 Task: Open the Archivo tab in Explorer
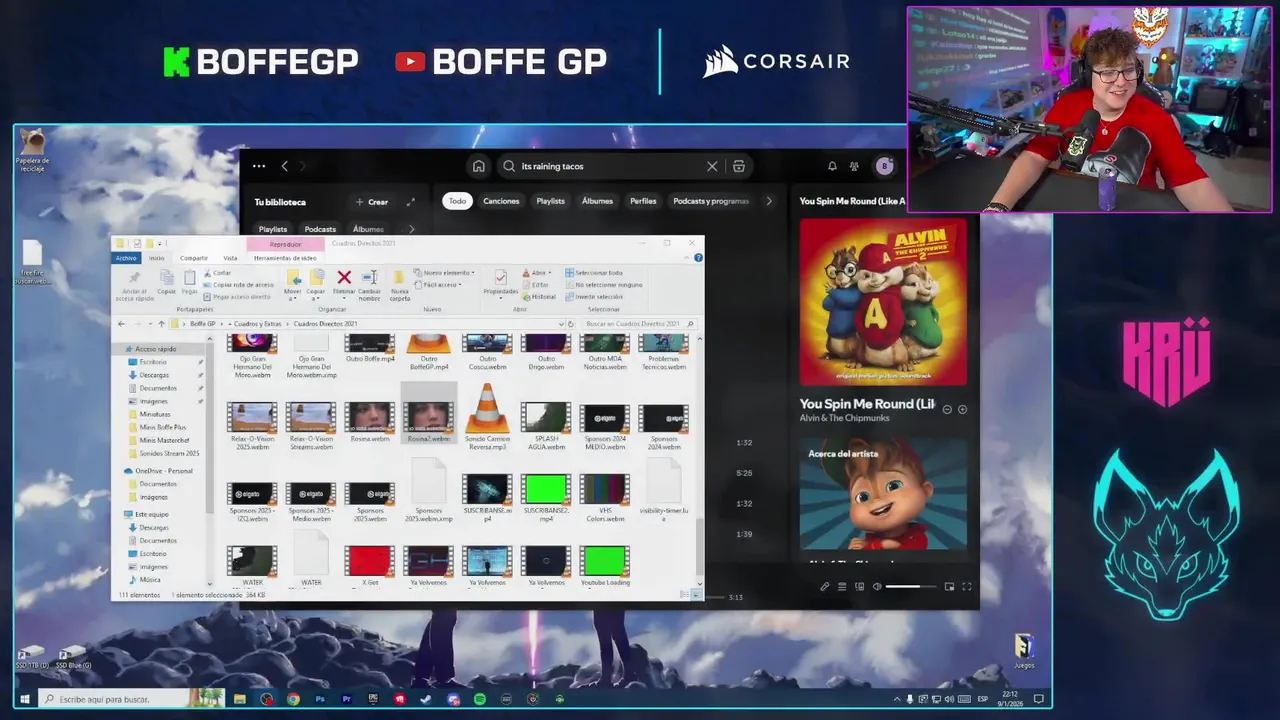point(126,258)
